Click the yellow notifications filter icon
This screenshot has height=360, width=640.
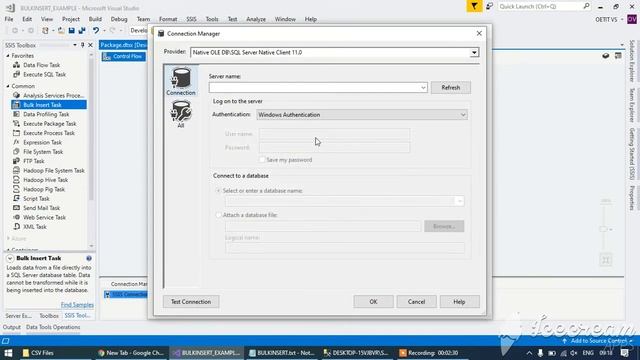[x=474, y=6]
